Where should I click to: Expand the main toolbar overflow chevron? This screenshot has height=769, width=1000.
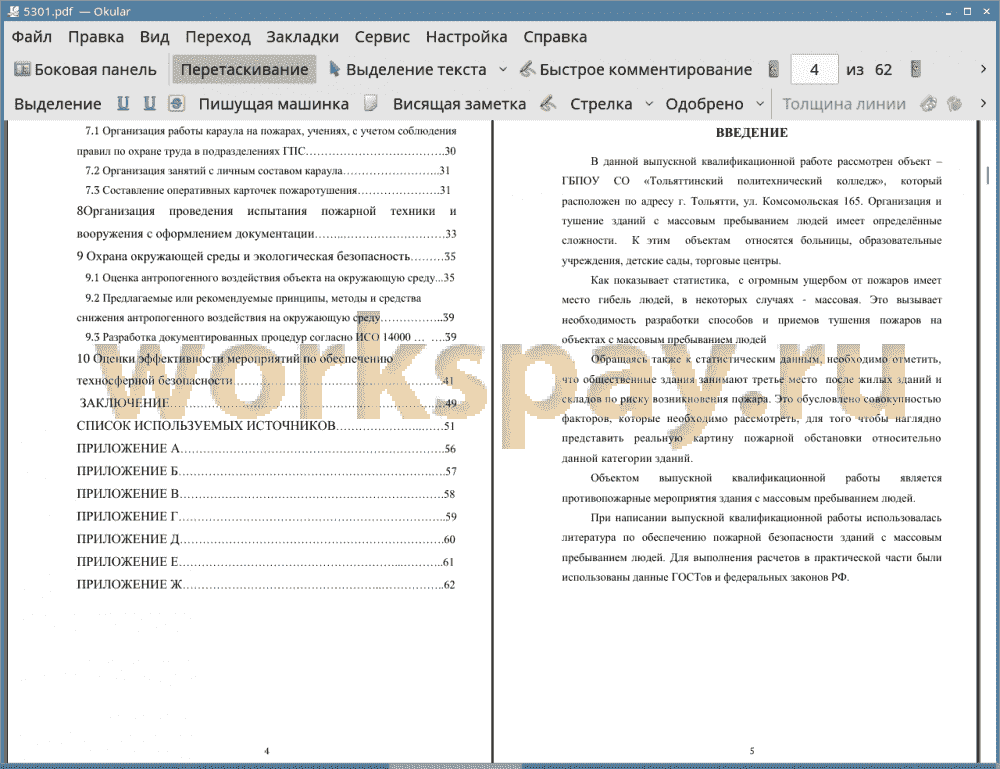(x=983, y=69)
